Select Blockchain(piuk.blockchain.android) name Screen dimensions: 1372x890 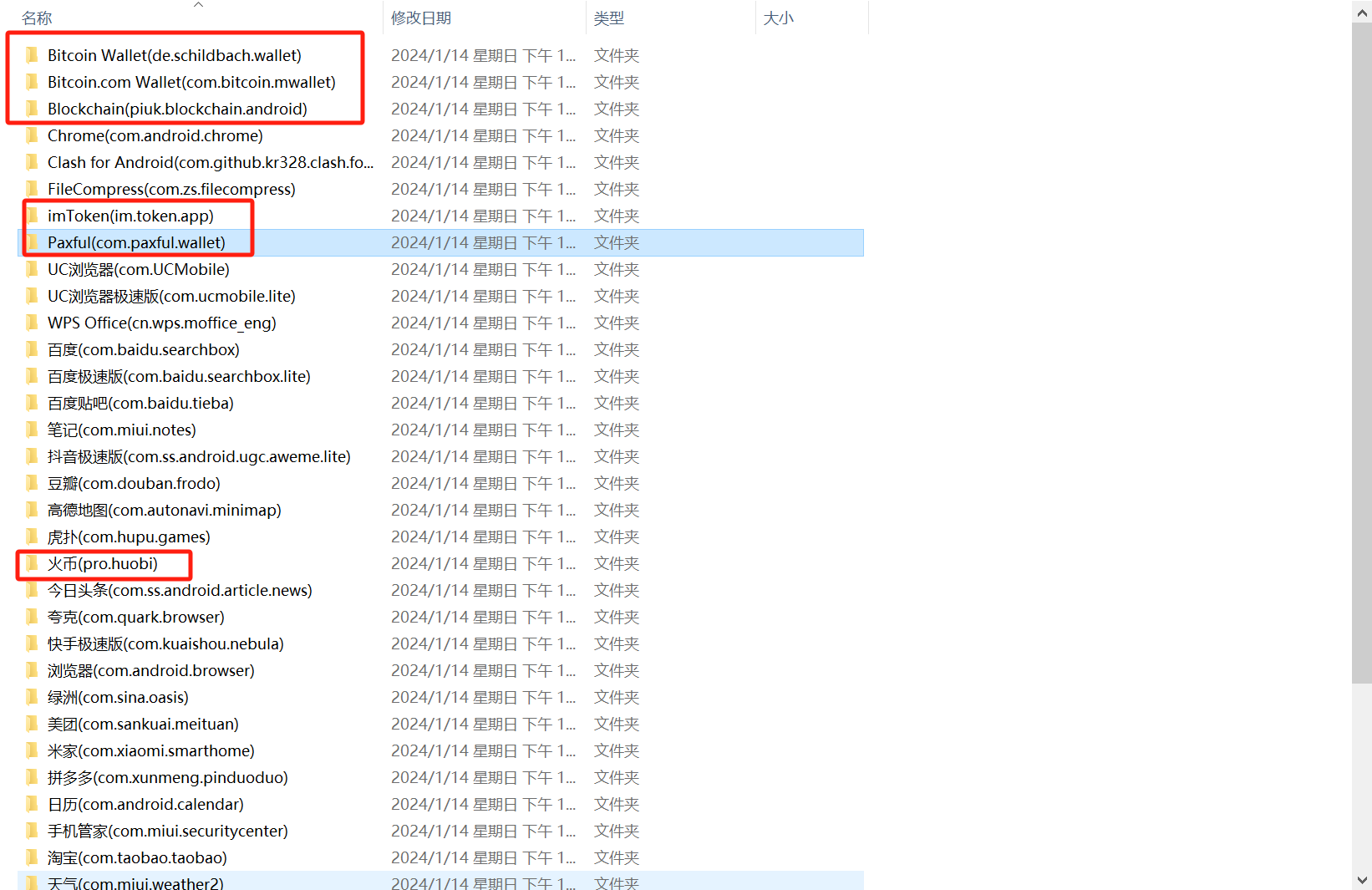177,109
